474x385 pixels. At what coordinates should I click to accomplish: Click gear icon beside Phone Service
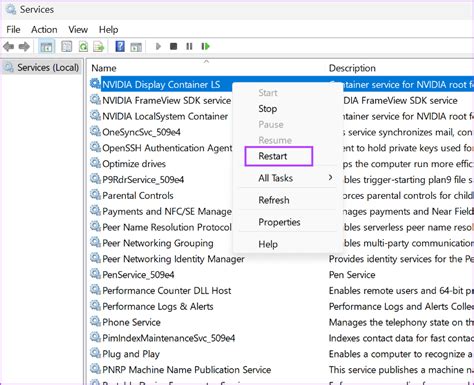95,321
